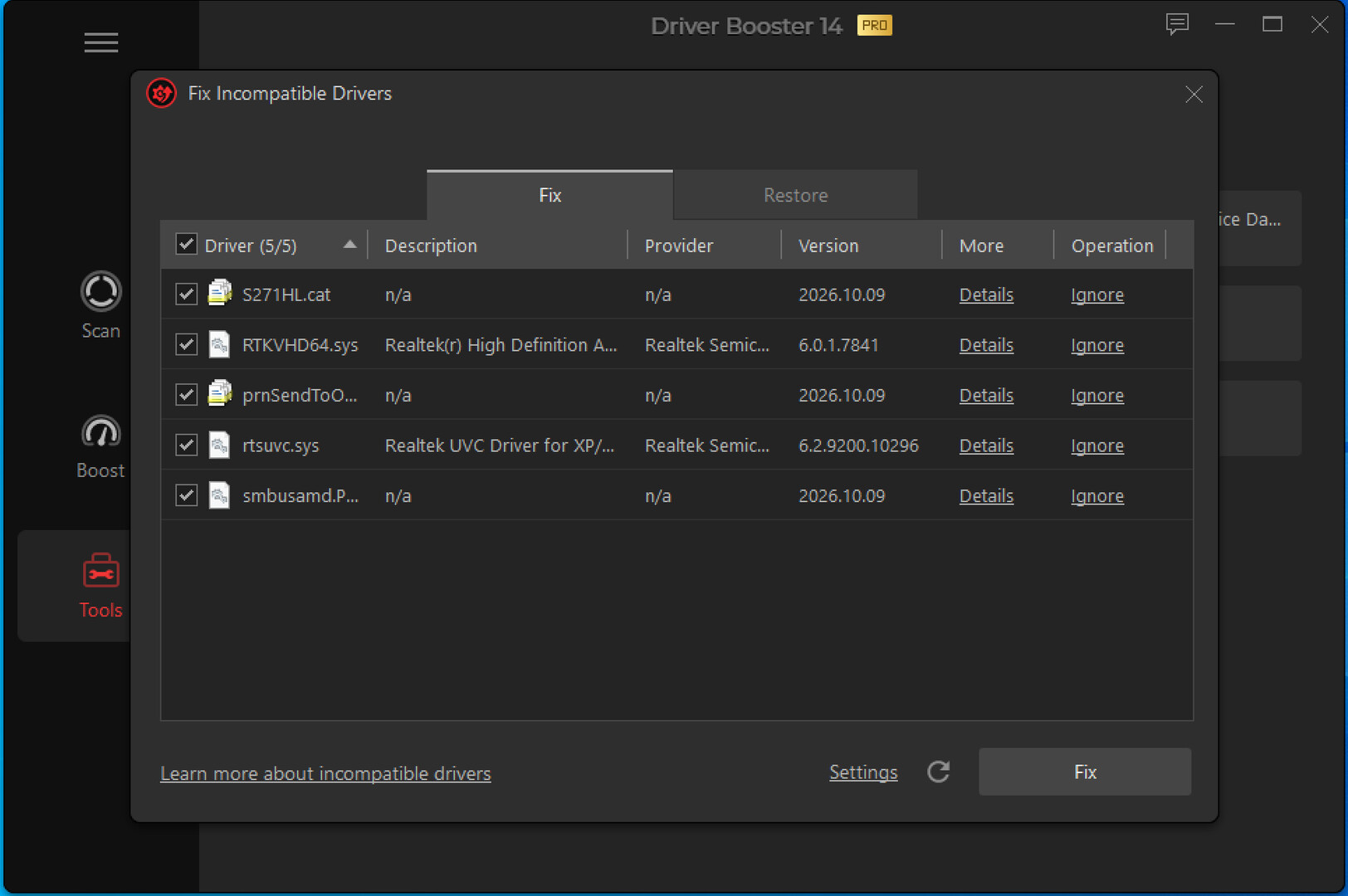Click the smbusamd file icon
Screen dimensions: 1348x896
tap(219, 495)
